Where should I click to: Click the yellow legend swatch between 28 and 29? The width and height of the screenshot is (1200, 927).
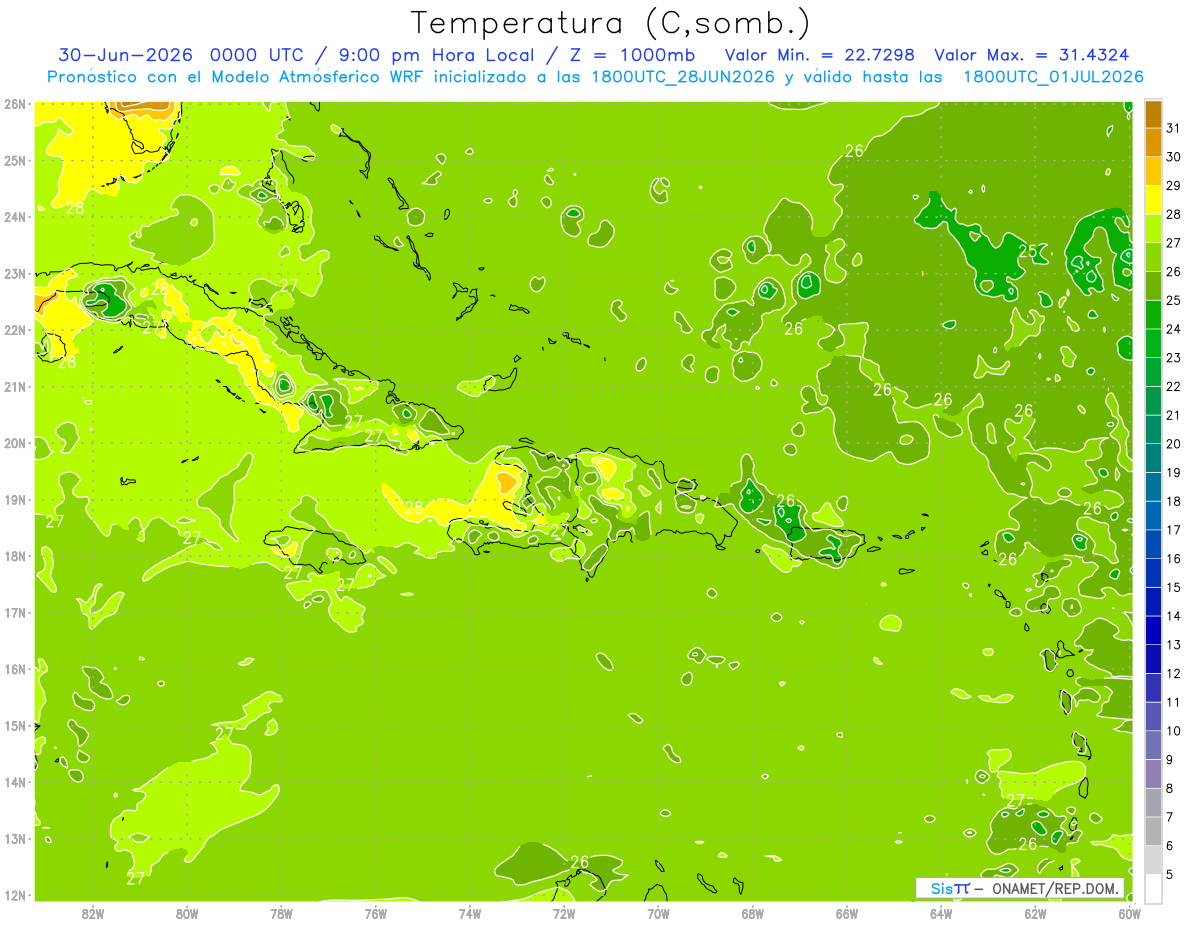(x=1153, y=199)
